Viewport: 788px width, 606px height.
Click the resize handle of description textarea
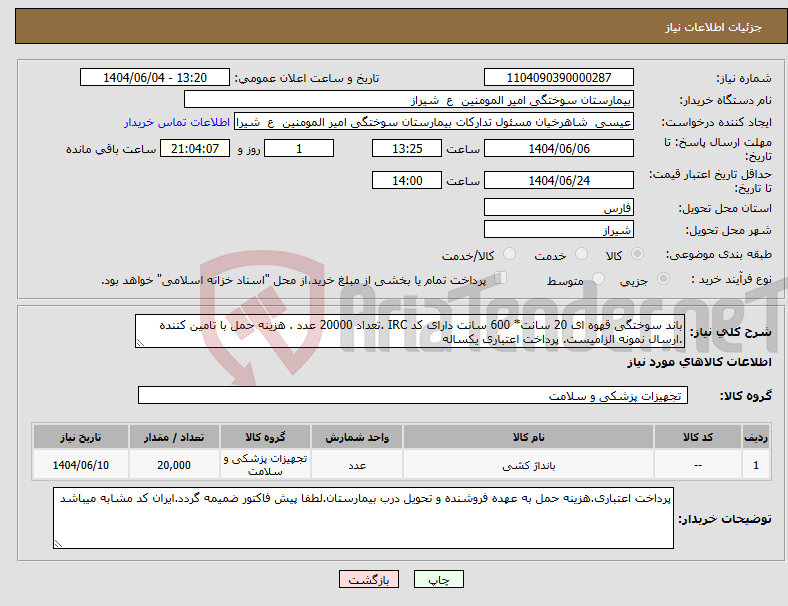tap(140, 343)
